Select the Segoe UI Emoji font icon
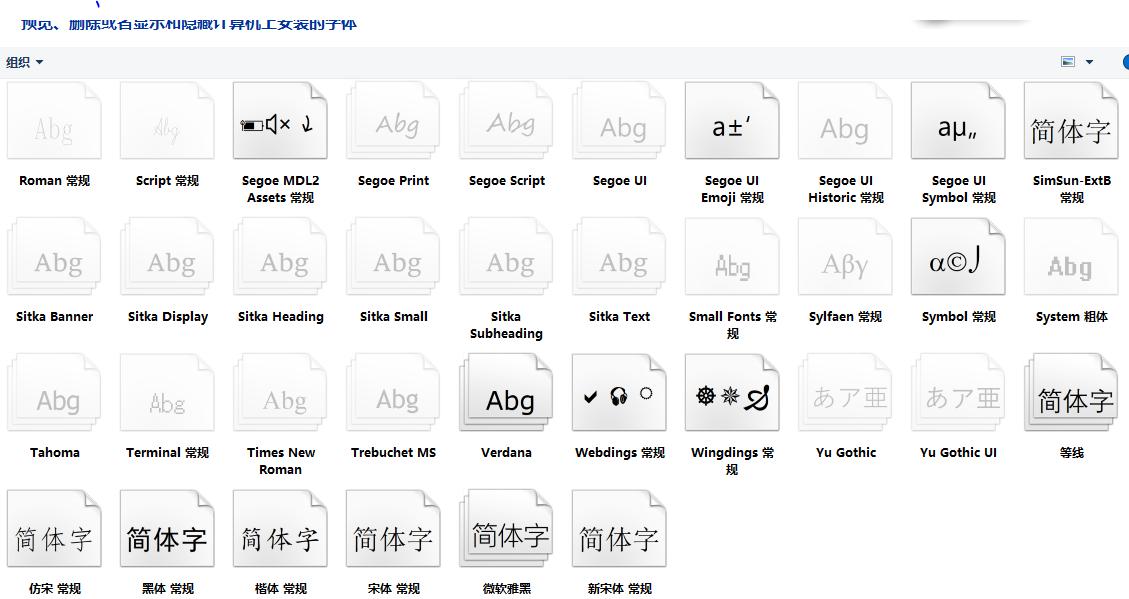 [x=732, y=121]
